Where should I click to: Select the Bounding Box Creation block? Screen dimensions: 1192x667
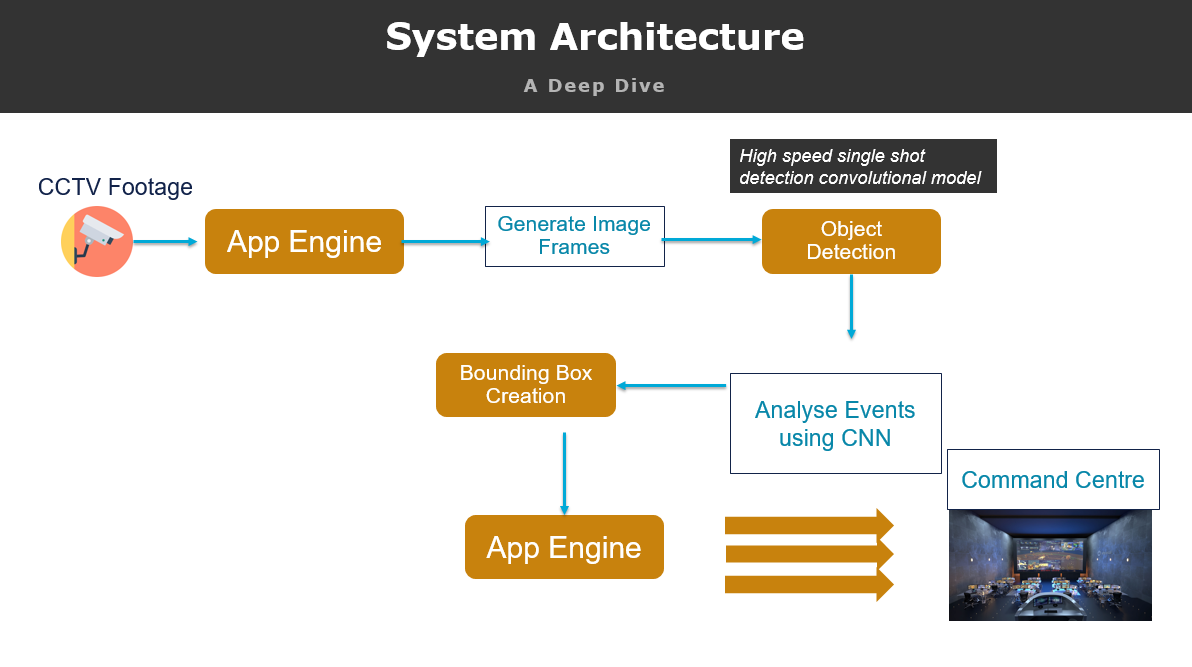coord(525,385)
